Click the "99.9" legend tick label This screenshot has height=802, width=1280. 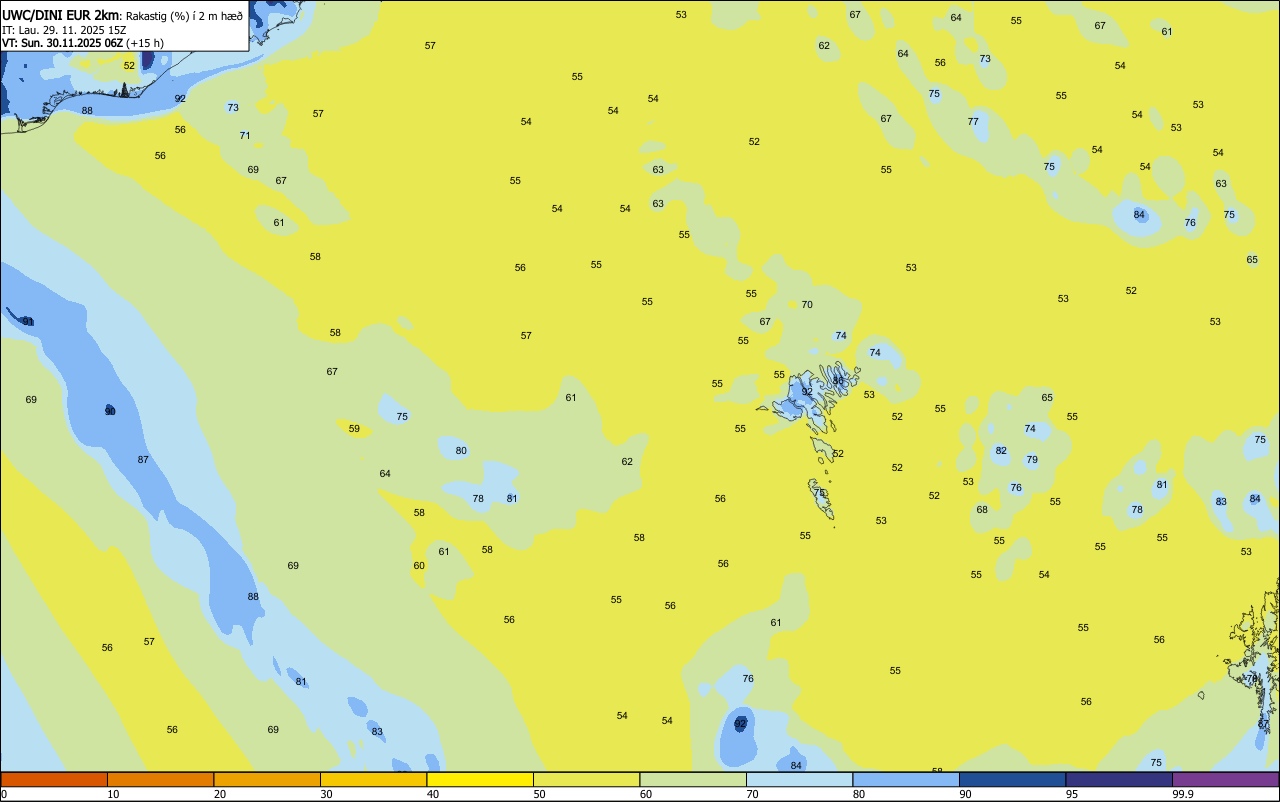pos(1183,794)
